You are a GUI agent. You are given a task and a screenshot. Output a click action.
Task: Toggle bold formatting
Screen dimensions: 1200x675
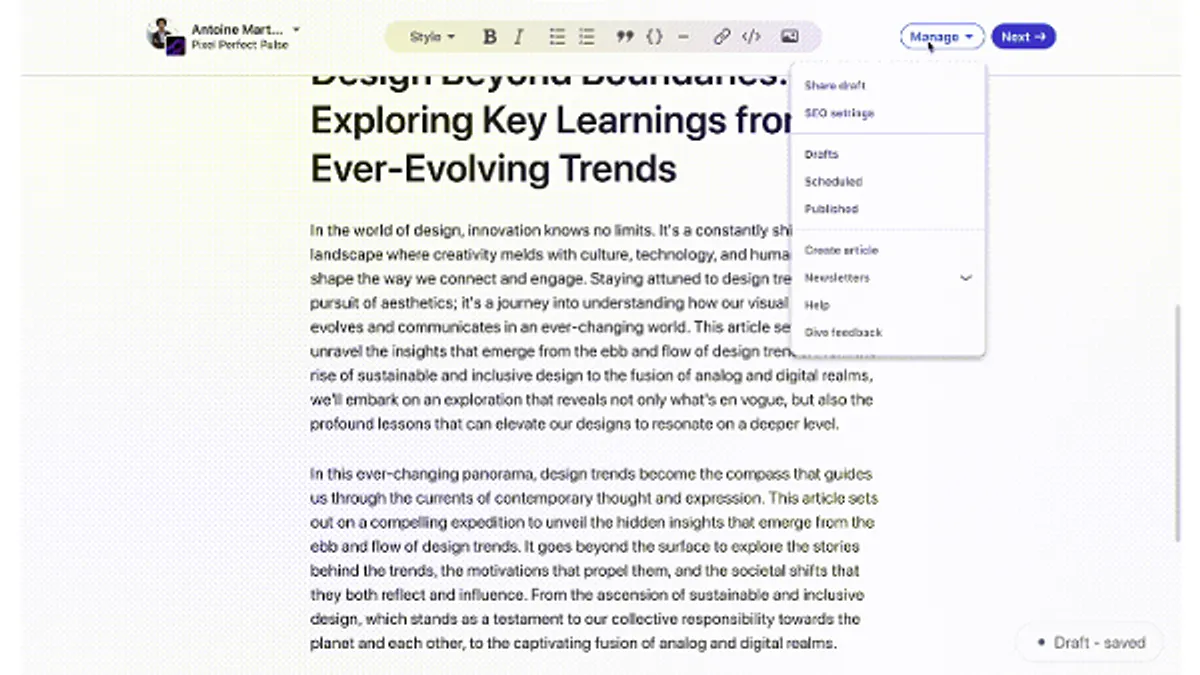click(490, 37)
